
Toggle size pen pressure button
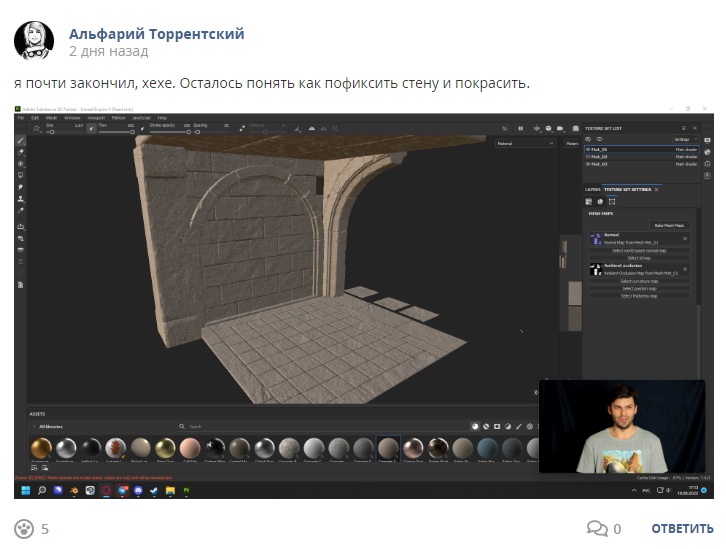point(92,128)
